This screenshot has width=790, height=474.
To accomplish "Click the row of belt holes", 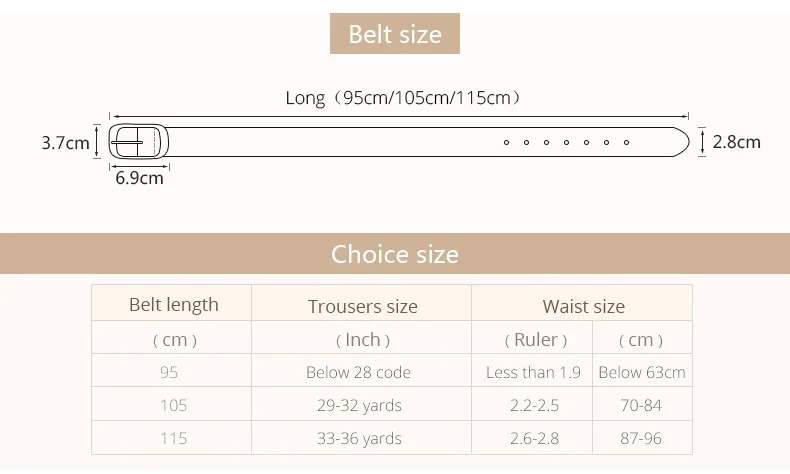I will [x=566, y=142].
